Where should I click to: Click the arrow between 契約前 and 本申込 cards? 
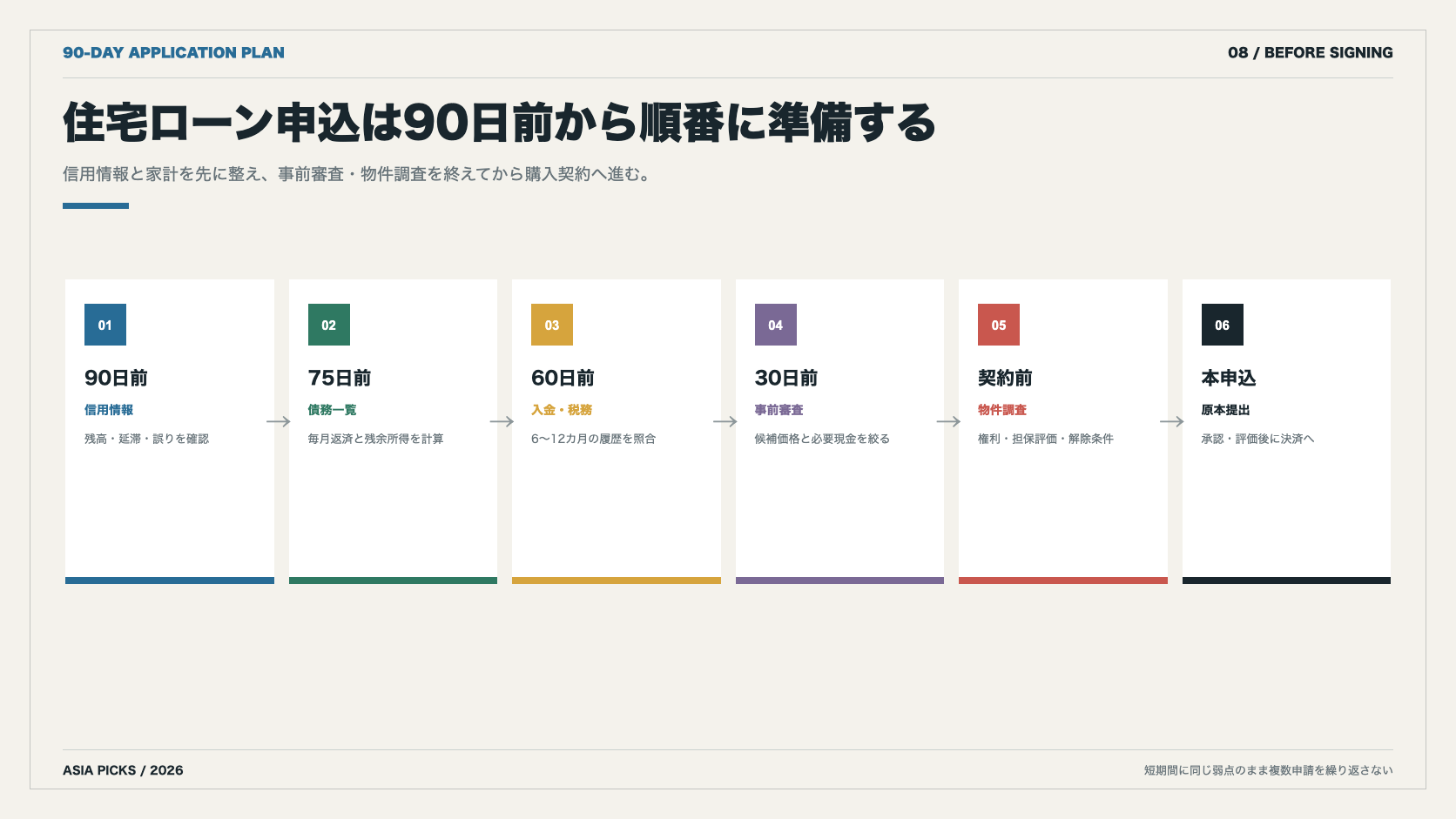click(1172, 421)
